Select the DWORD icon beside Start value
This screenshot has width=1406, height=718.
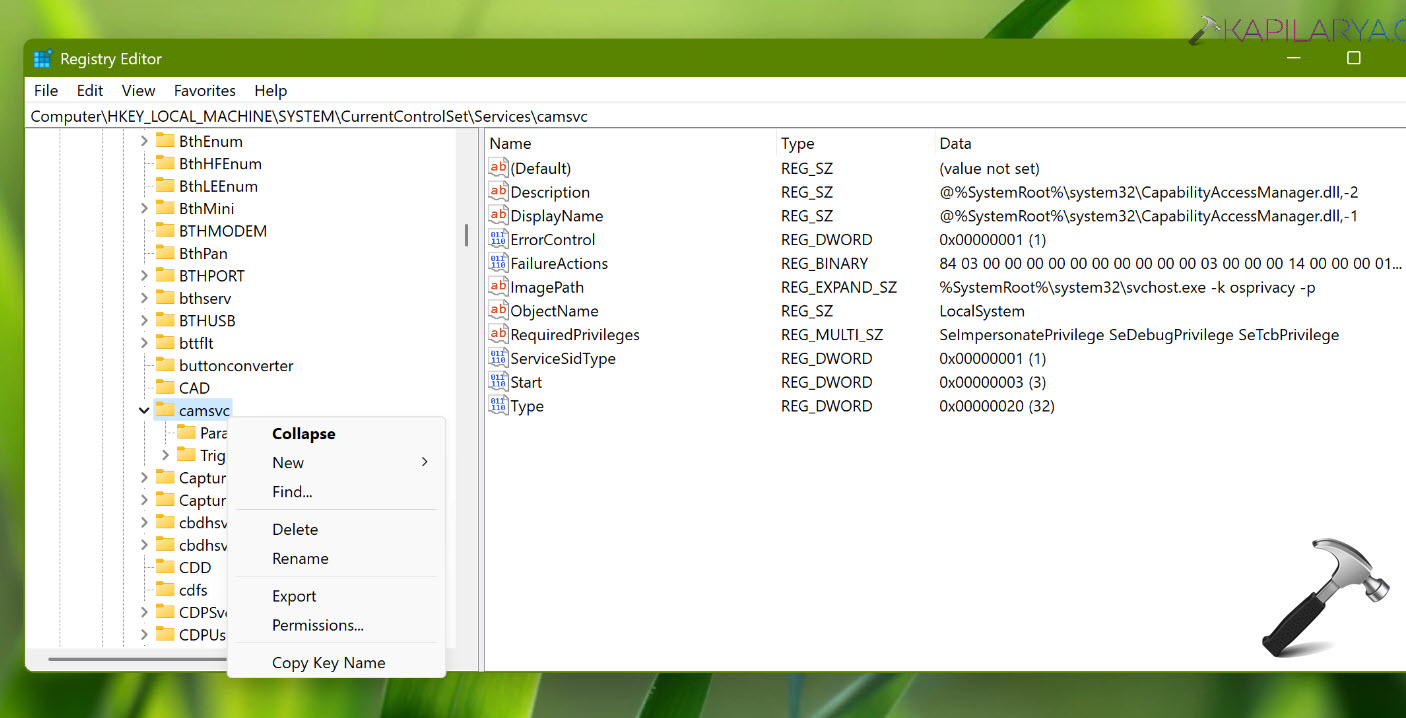498,382
